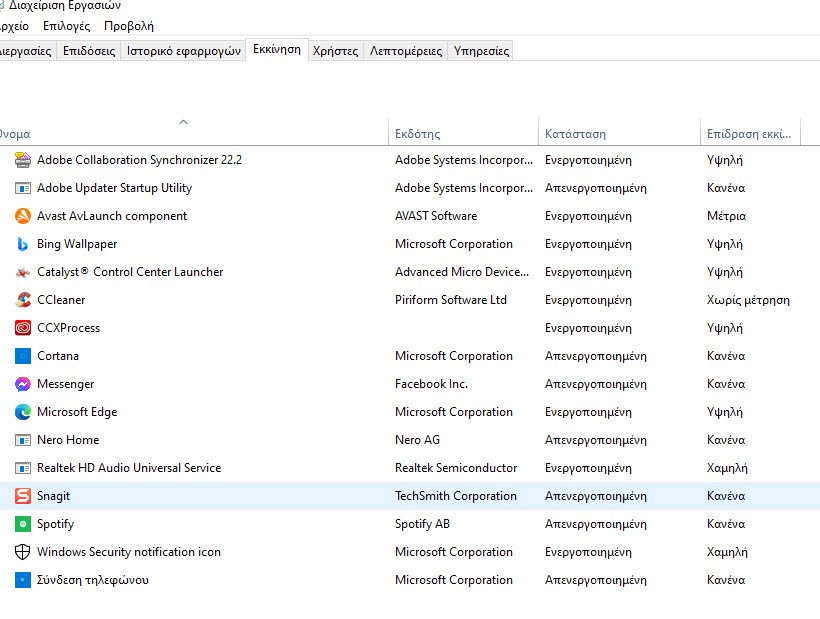Click the Adobe Collaboration Synchronizer icon

point(22,160)
